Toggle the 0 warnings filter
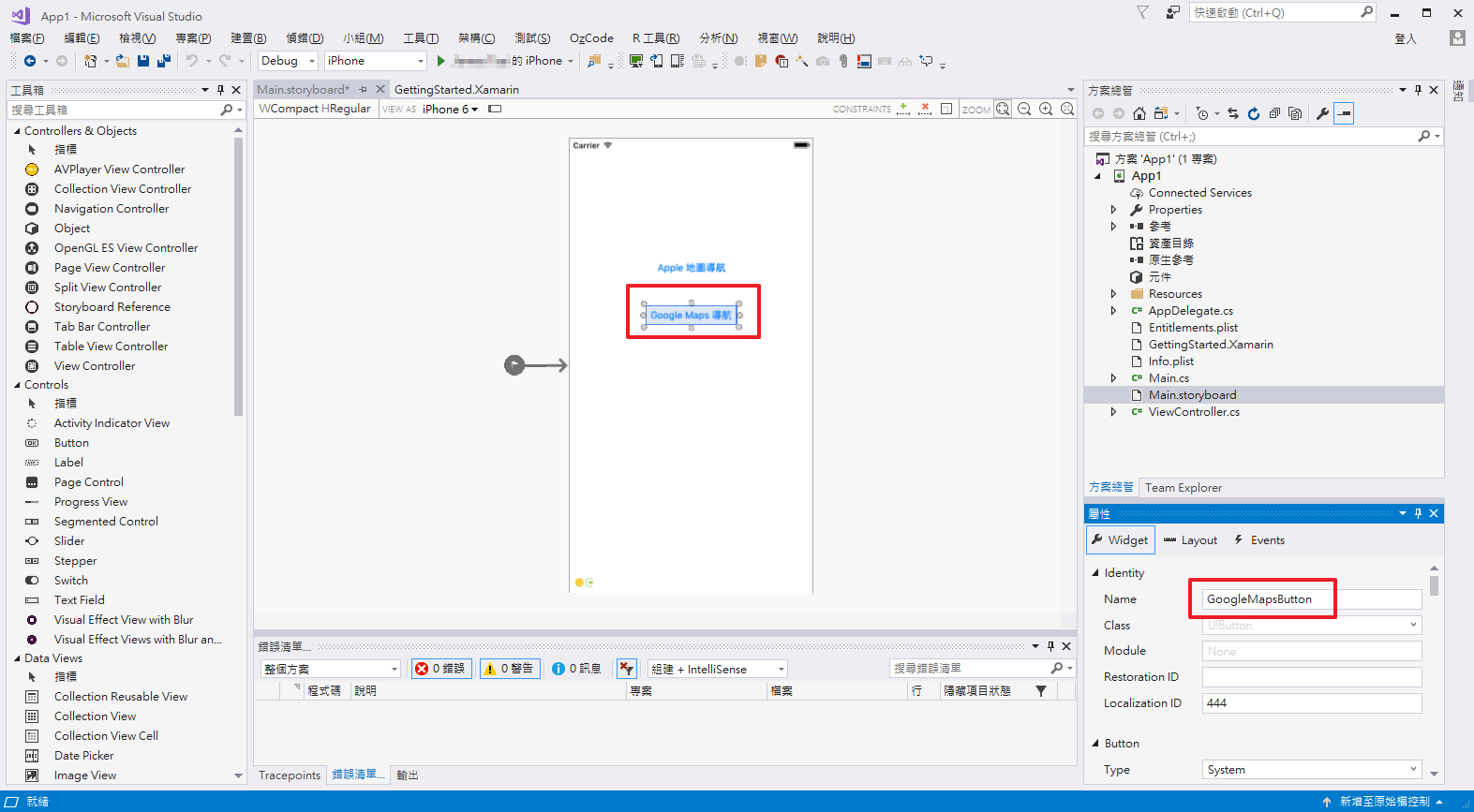 click(510, 669)
